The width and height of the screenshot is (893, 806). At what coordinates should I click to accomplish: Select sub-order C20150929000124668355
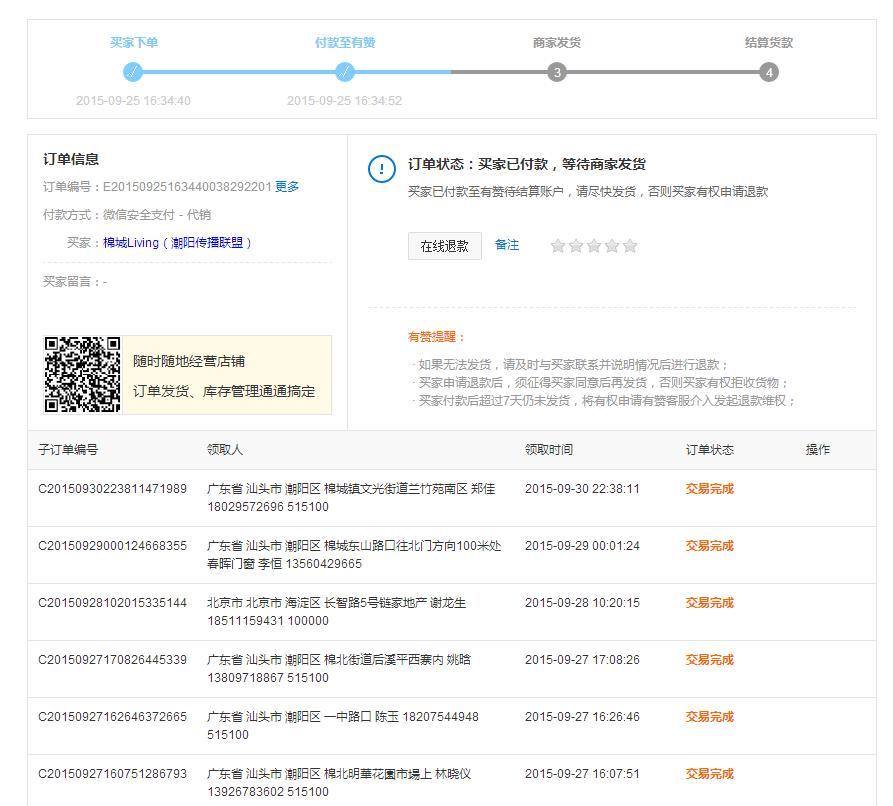(x=112, y=546)
